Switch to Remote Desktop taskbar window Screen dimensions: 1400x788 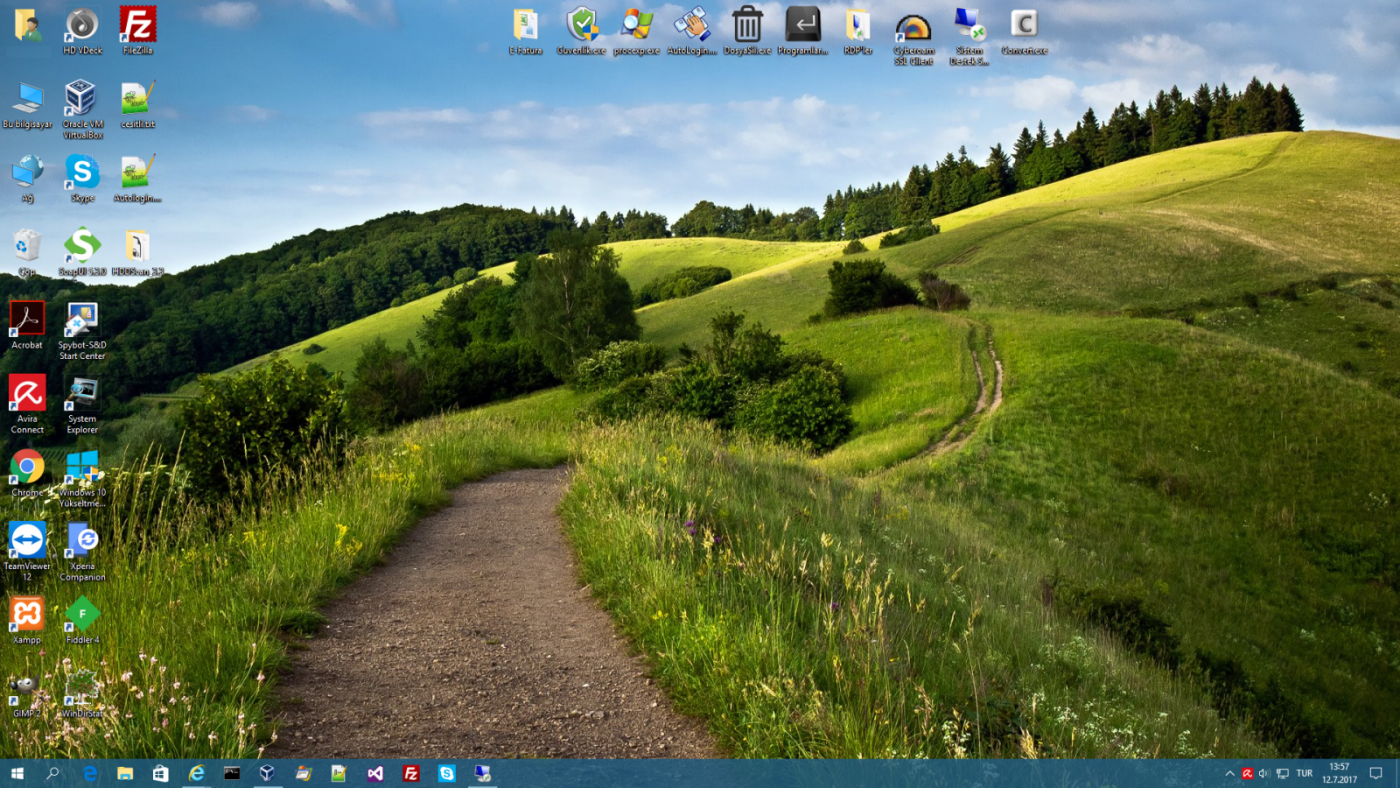[x=482, y=773]
